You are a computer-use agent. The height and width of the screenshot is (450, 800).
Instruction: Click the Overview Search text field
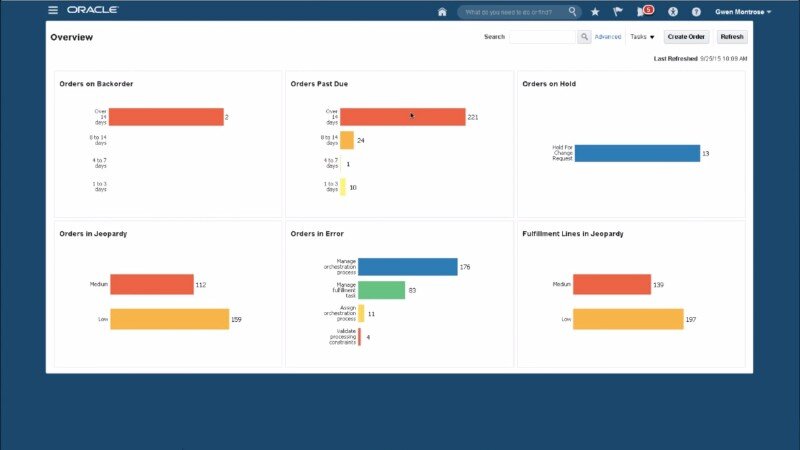[543, 37]
